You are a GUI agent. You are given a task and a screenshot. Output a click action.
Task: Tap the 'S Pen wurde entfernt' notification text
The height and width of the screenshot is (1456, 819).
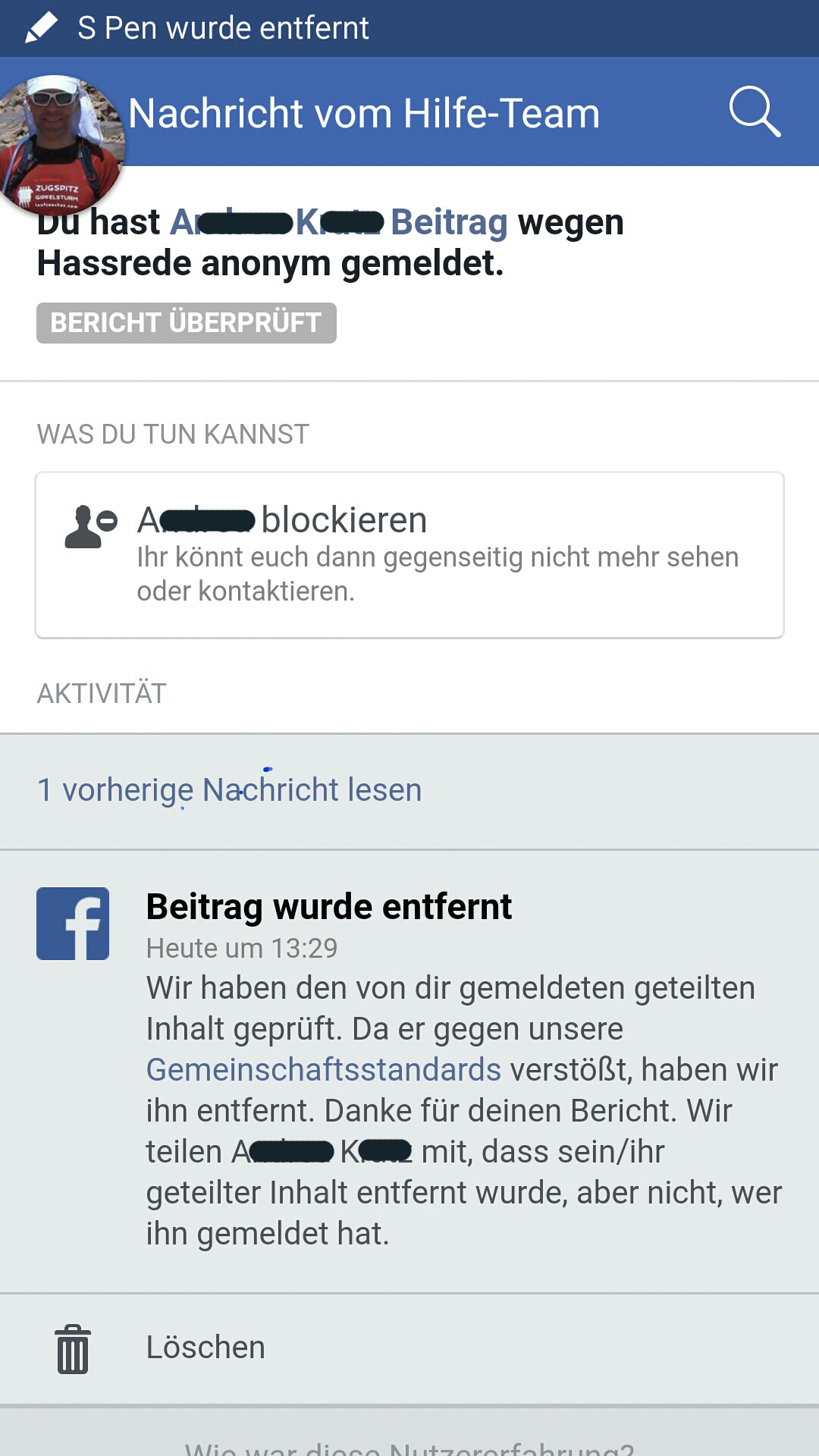(x=223, y=28)
